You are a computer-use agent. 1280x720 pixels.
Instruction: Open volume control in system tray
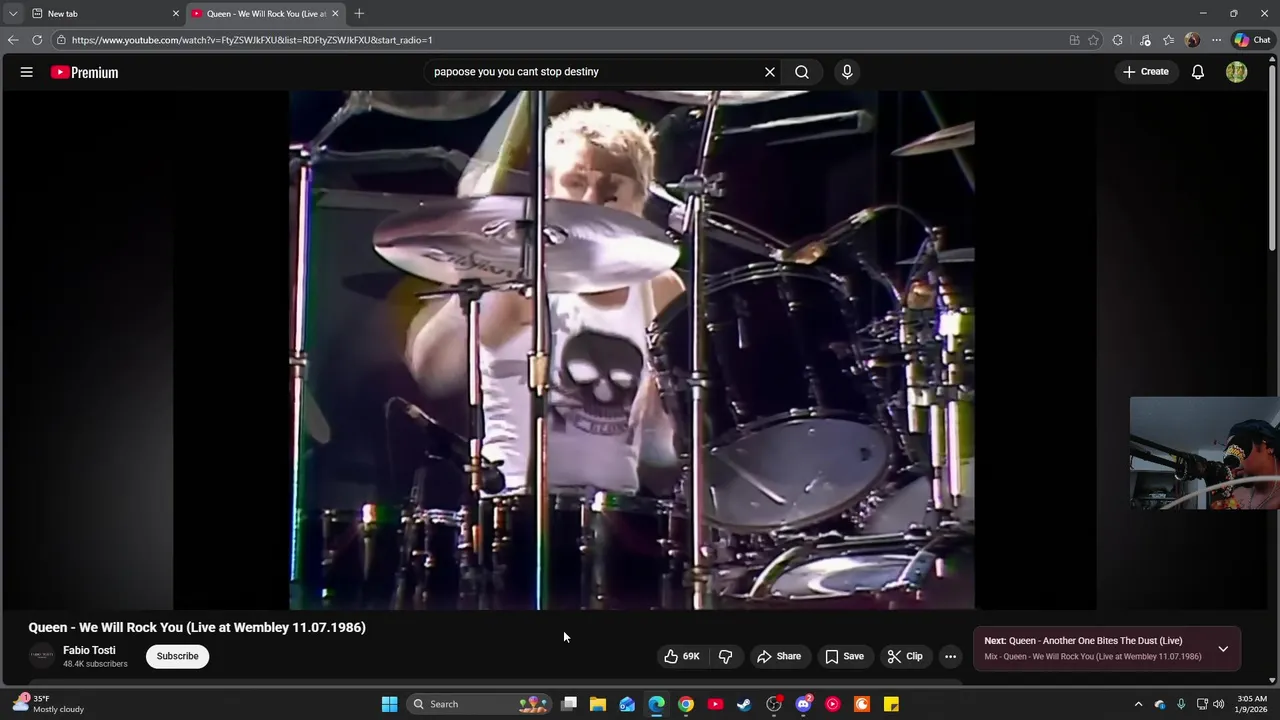click(1218, 704)
